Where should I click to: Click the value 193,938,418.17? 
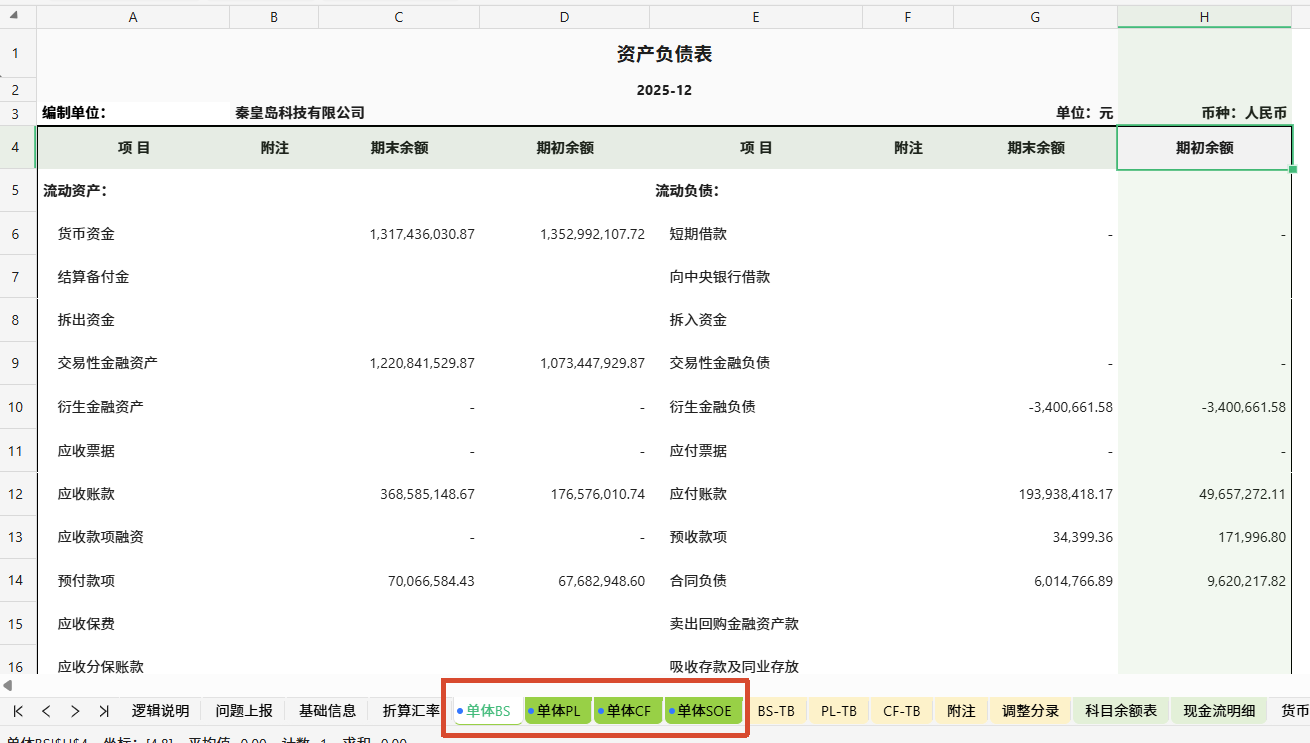(x=1064, y=494)
